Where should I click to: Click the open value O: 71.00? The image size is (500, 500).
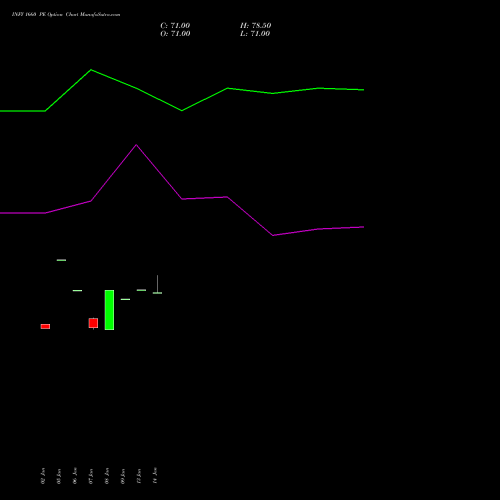click(x=175, y=34)
